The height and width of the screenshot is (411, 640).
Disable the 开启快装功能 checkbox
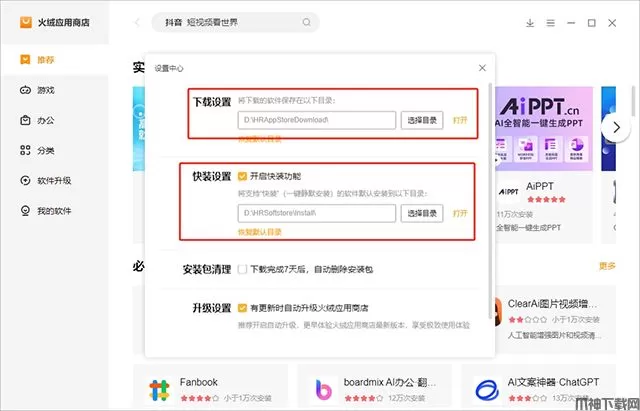[242, 175]
